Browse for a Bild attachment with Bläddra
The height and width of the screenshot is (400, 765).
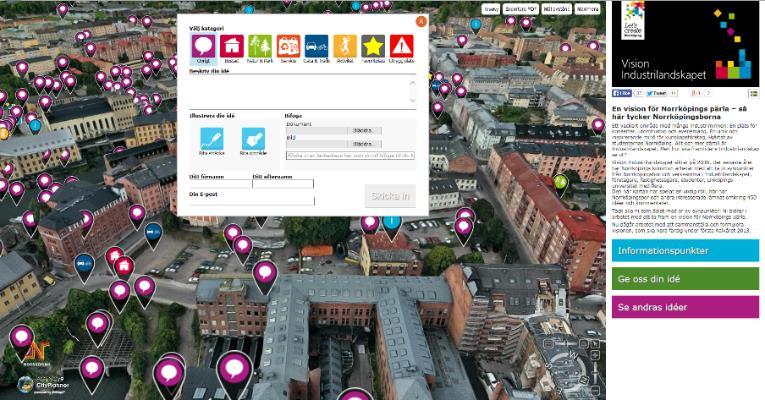[x=362, y=144]
